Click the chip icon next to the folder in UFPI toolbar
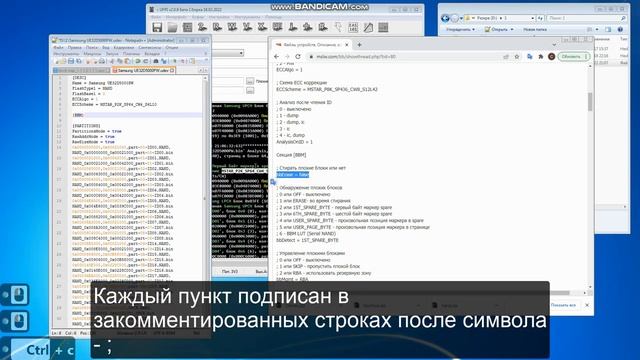Screen dimensions: 640x360 click(187, 27)
